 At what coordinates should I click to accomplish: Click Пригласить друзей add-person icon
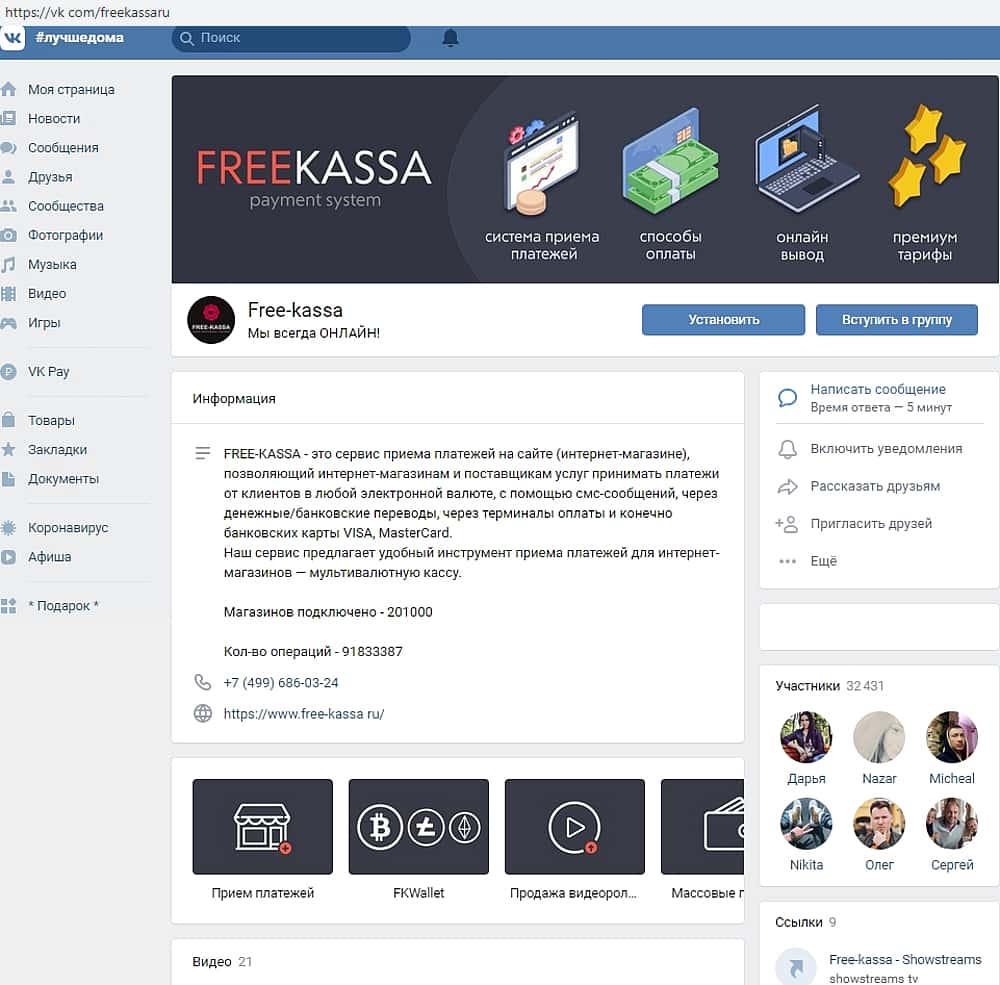pos(787,524)
